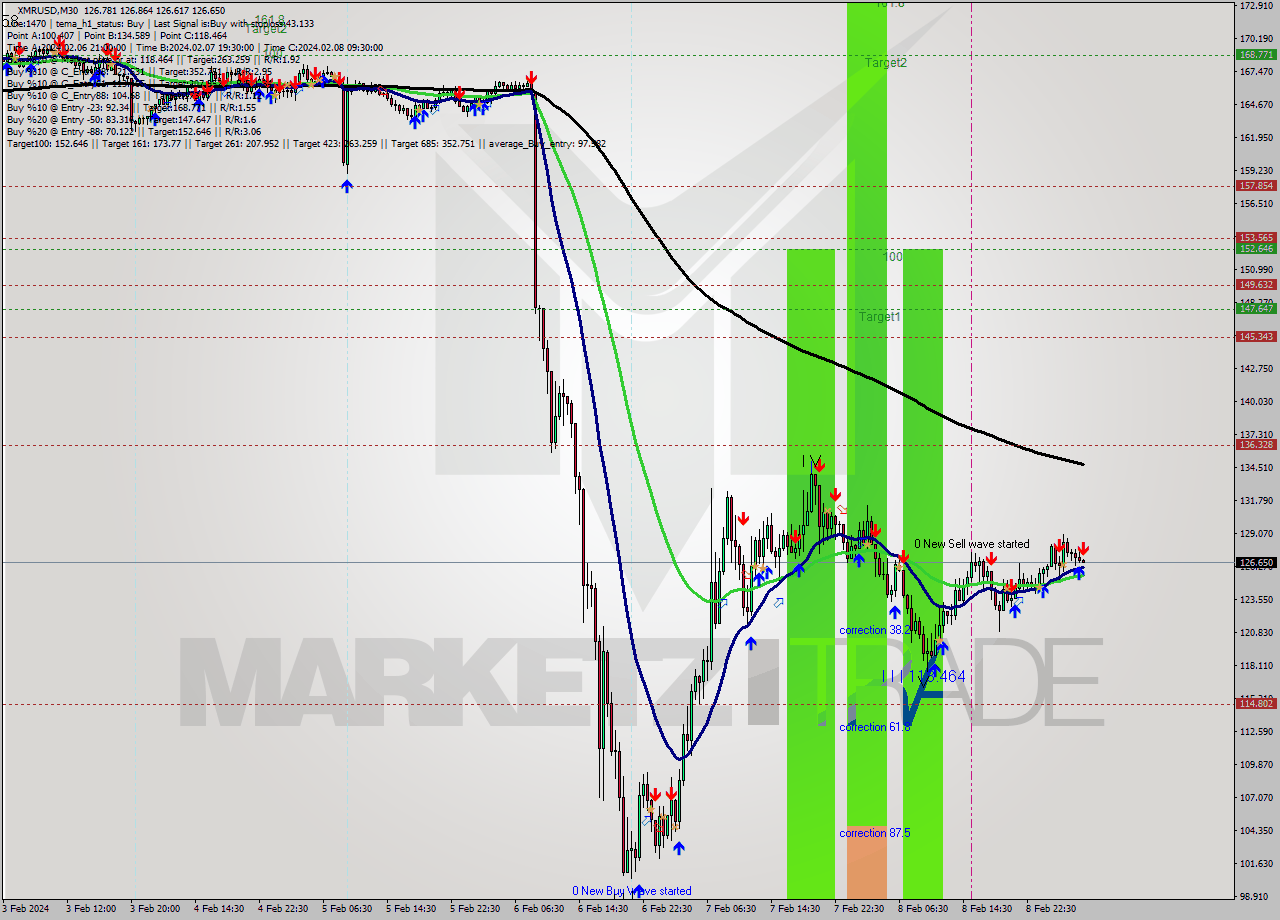Click the green 168.771 price level tag

[x=1256, y=54]
